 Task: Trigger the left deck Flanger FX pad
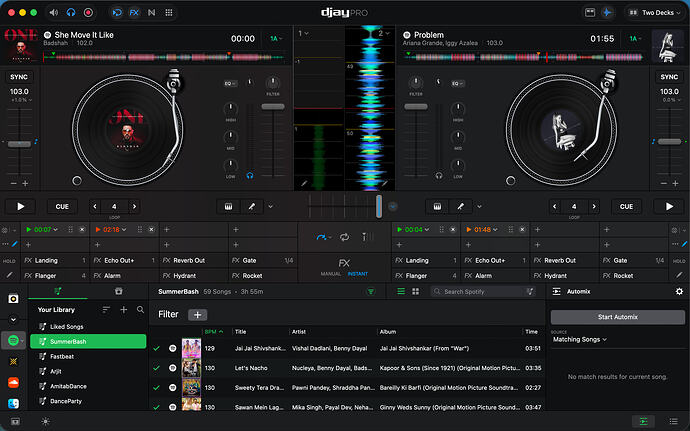(55, 276)
